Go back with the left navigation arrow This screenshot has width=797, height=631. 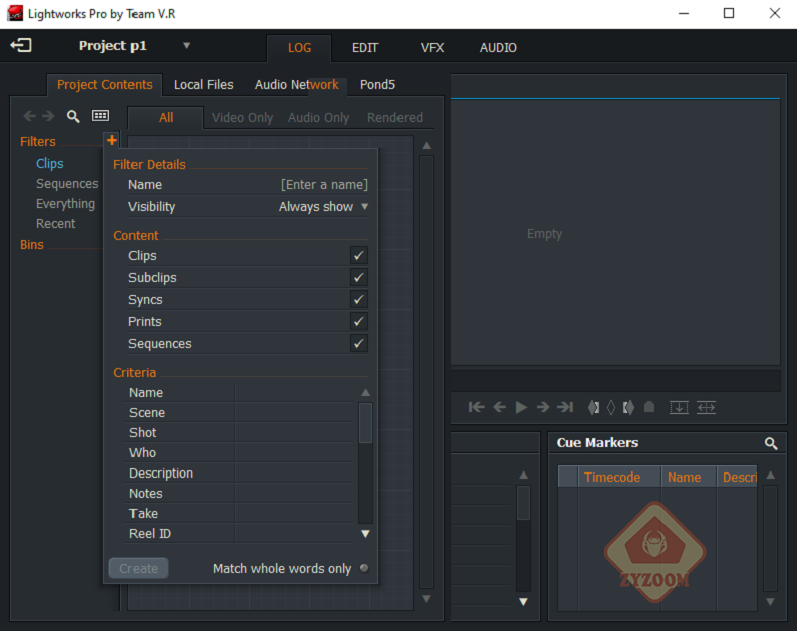(x=29, y=116)
